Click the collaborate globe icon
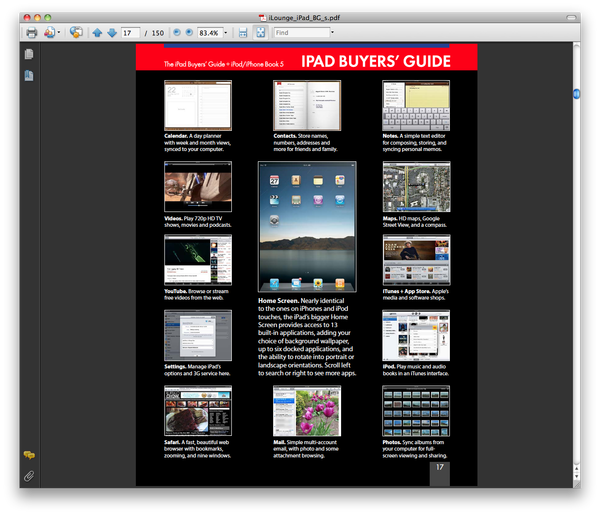Screen dimensions: 600x515 click(x=76, y=32)
